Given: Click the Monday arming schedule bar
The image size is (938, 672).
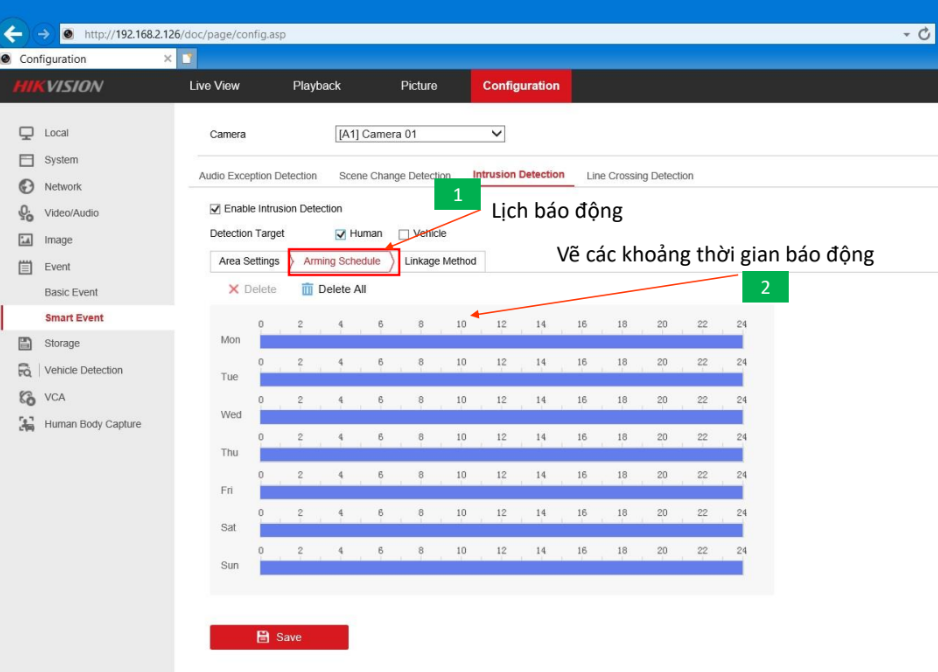Looking at the screenshot, I should click(x=500, y=341).
